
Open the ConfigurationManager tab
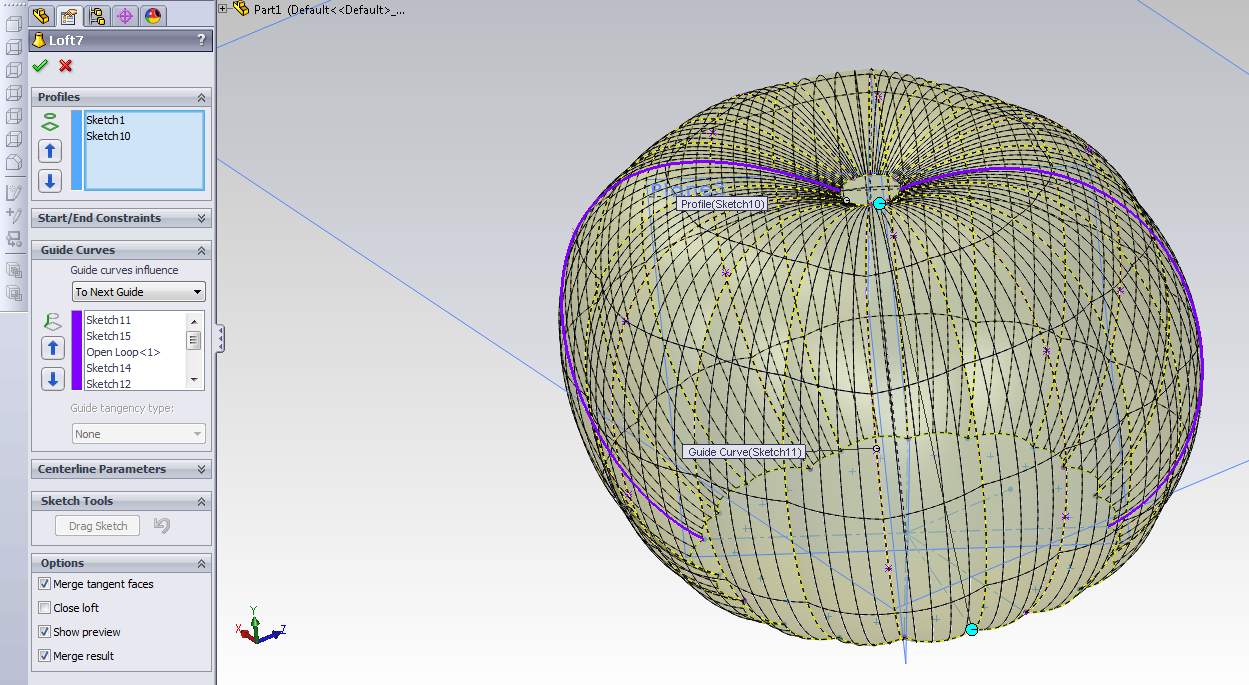point(97,15)
